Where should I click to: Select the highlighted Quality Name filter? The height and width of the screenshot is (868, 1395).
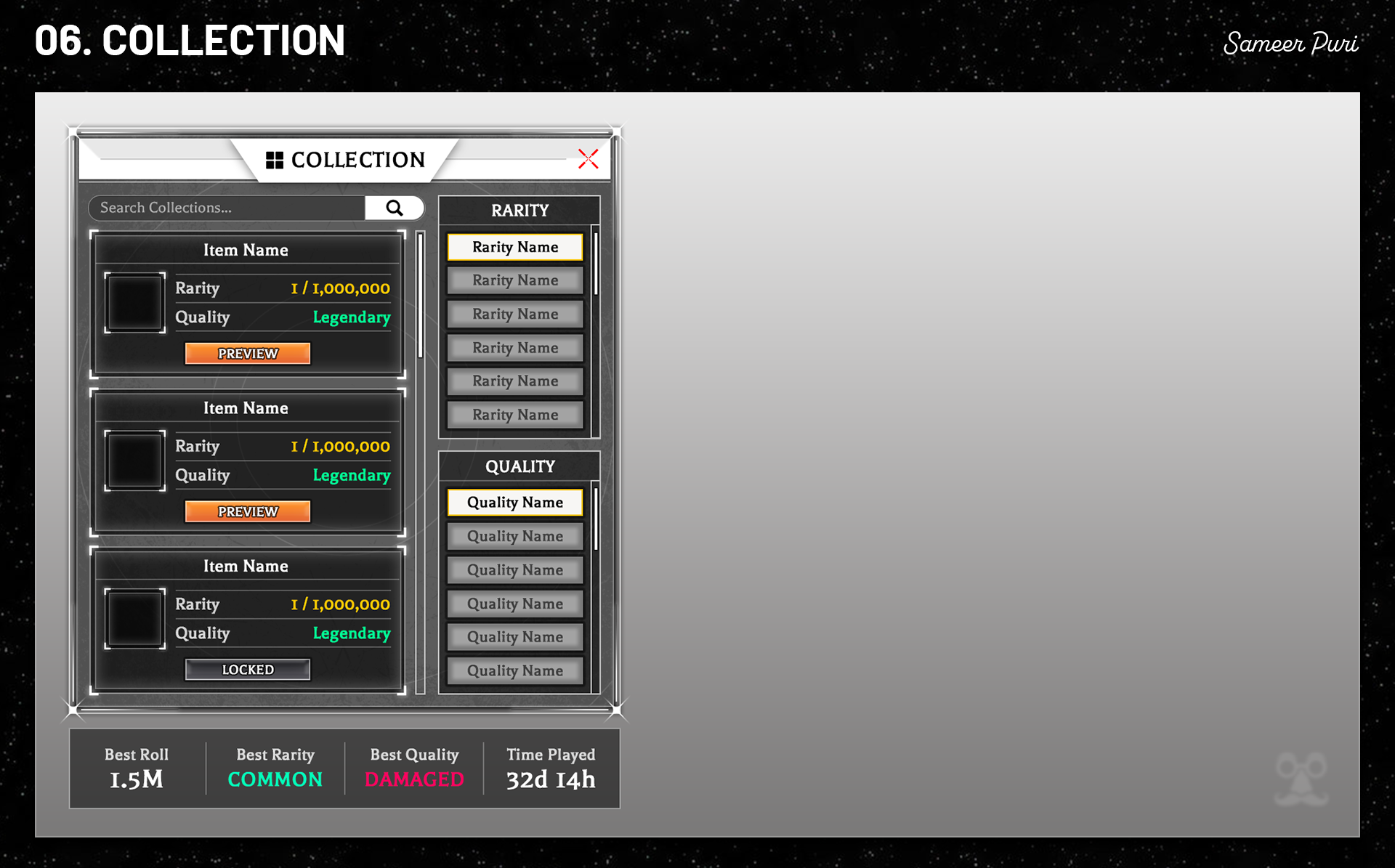[x=515, y=503]
